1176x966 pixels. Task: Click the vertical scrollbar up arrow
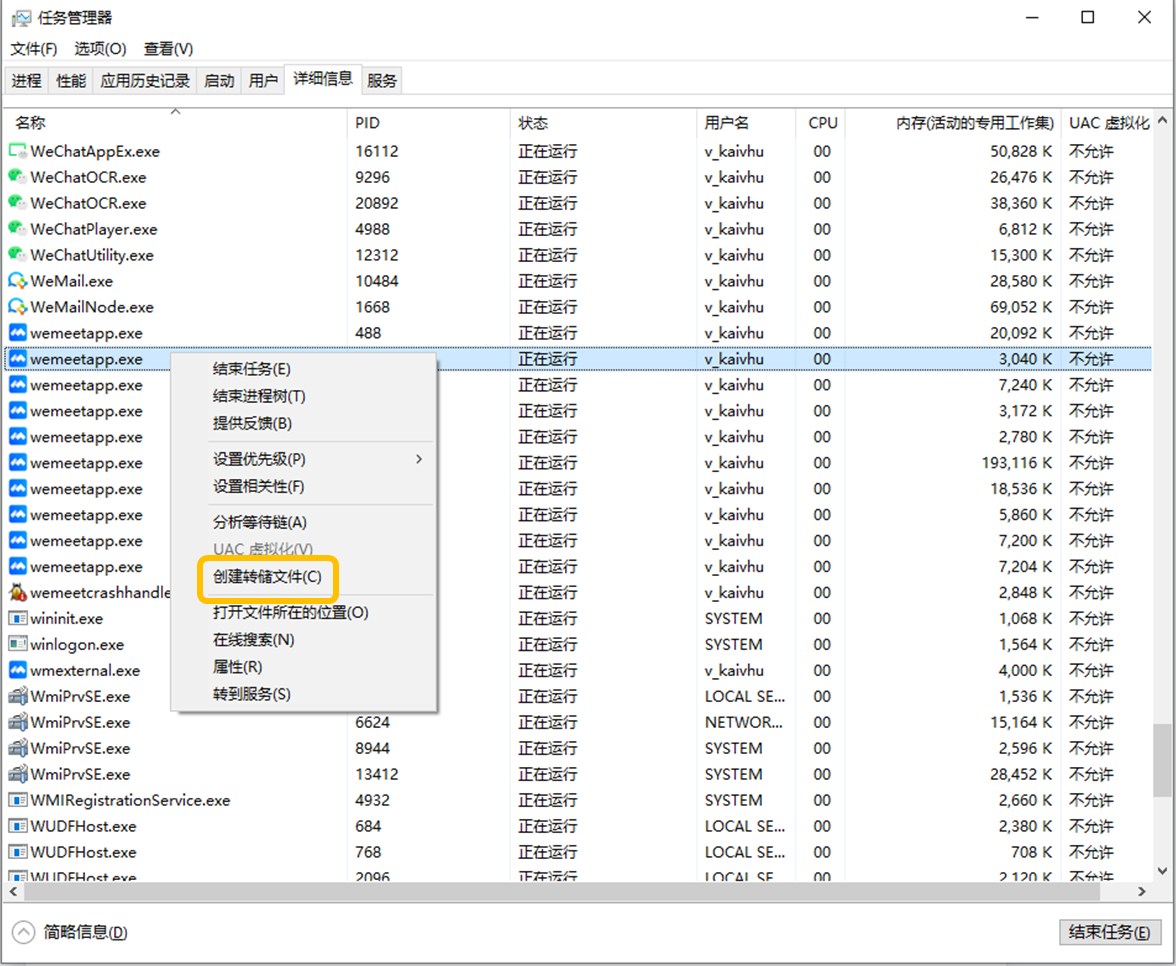1162,119
